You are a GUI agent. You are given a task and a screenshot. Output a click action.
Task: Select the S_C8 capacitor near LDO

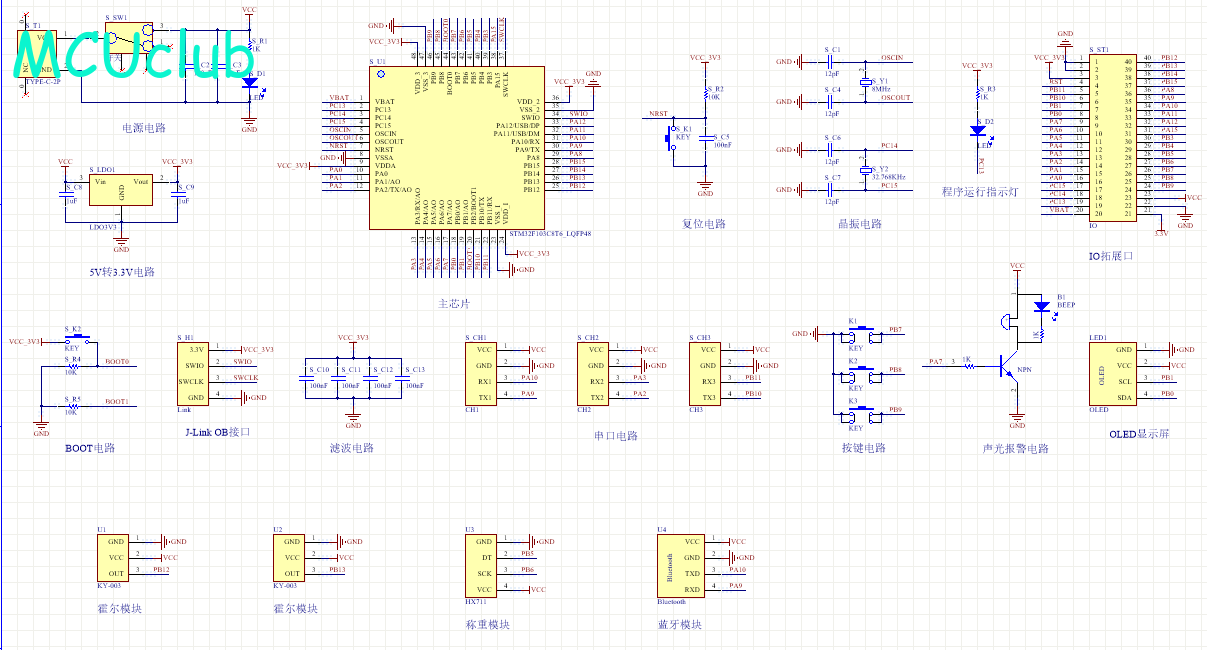coord(67,192)
